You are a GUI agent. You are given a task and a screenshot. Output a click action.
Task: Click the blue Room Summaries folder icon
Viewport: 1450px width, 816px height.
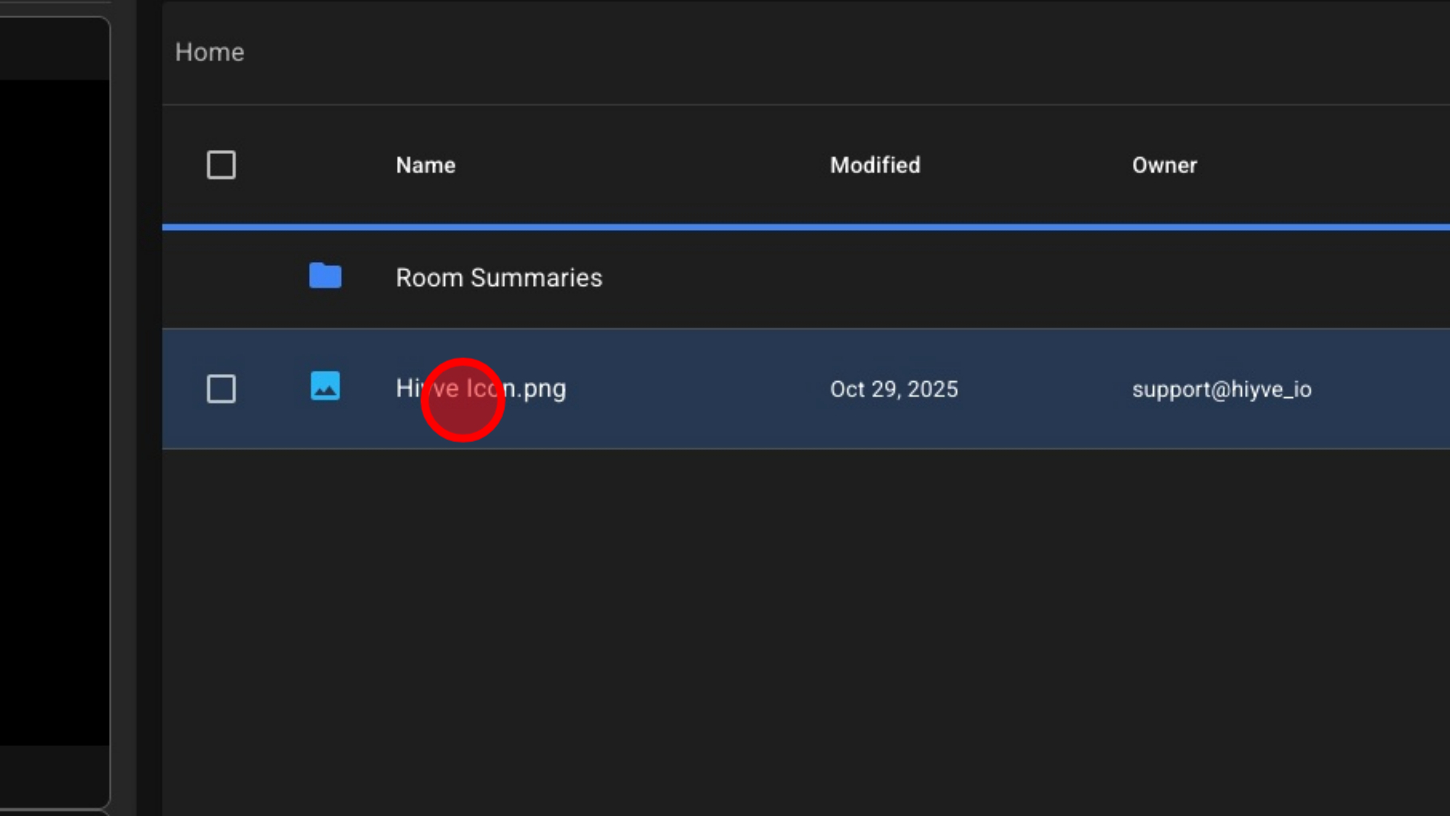[325, 276]
